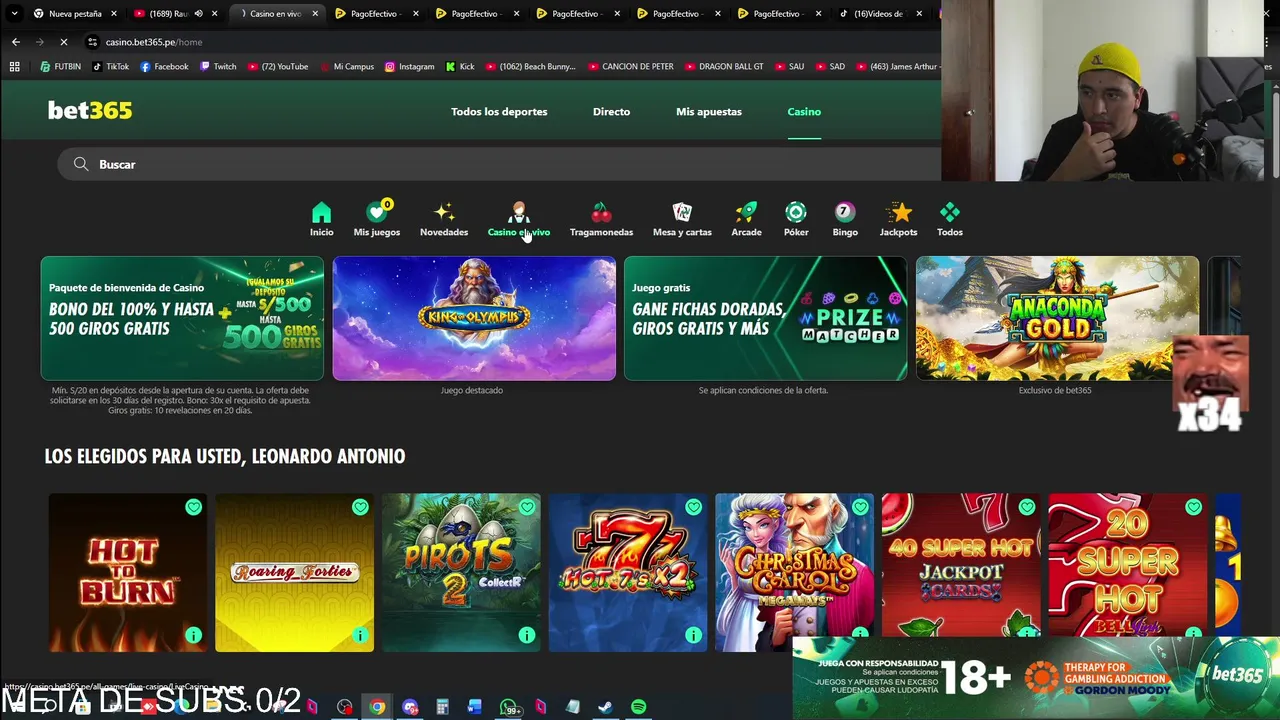Open the Anaconda Gold banner
The width and height of the screenshot is (1280, 720).
[x=1057, y=318]
